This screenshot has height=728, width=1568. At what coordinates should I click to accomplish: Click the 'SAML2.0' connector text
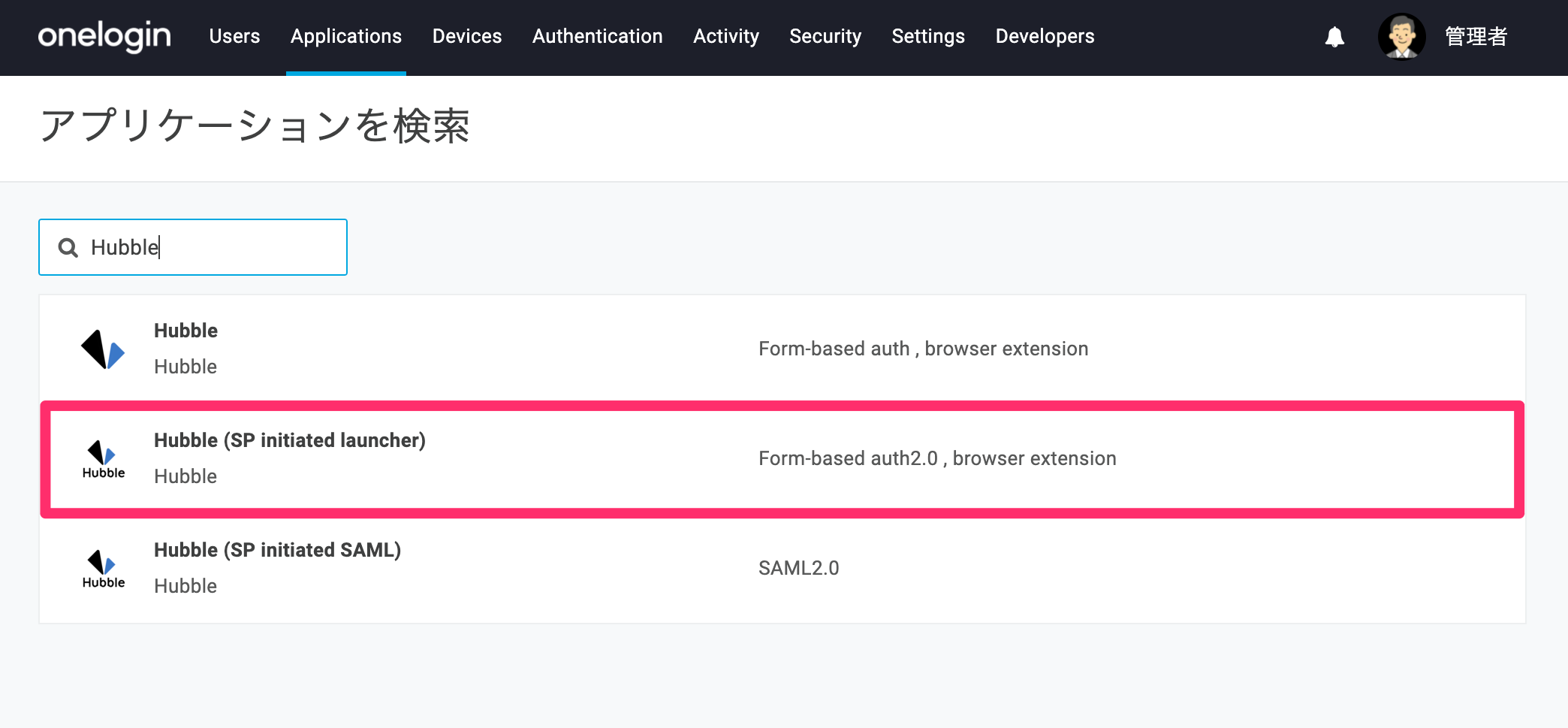[799, 568]
